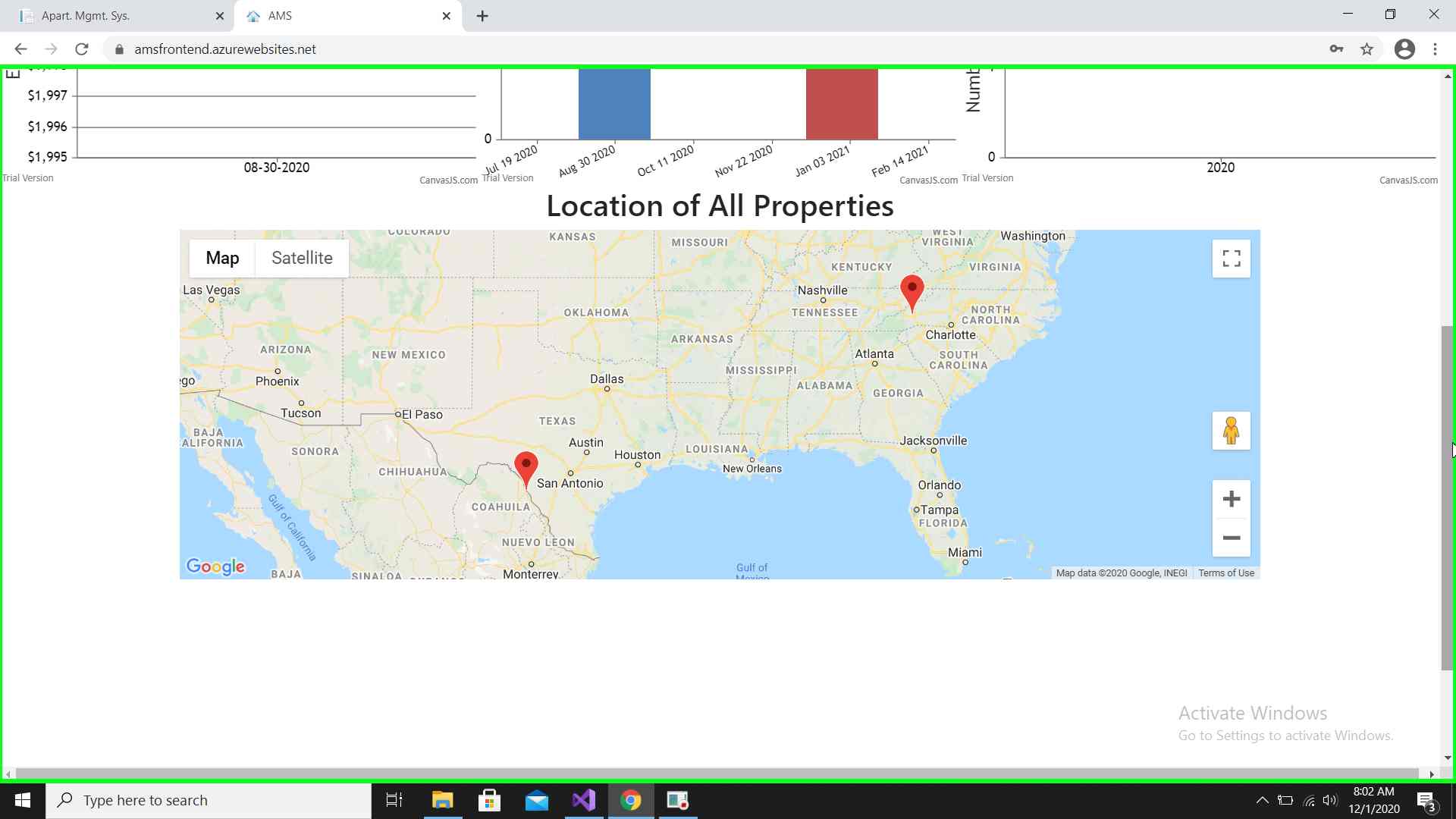Image resolution: width=1456 pixels, height=819 pixels.
Task: Click the page scroll-up arrow
Action: [x=1447, y=76]
